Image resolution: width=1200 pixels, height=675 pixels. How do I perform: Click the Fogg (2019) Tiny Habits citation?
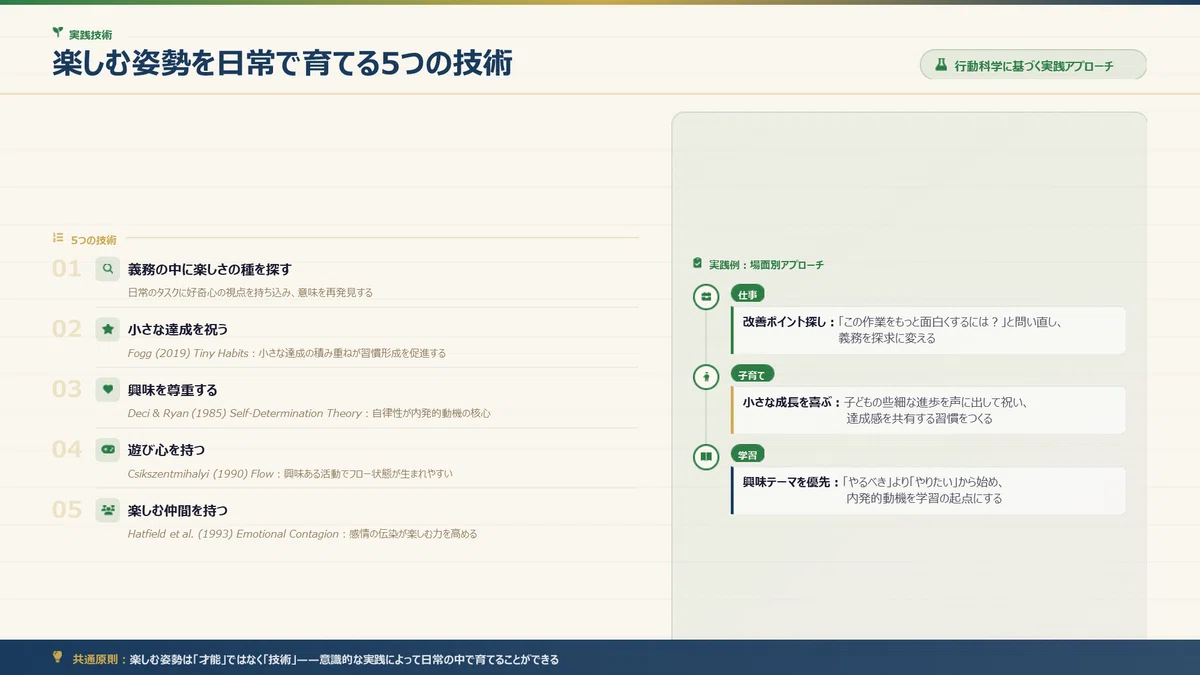(x=287, y=353)
